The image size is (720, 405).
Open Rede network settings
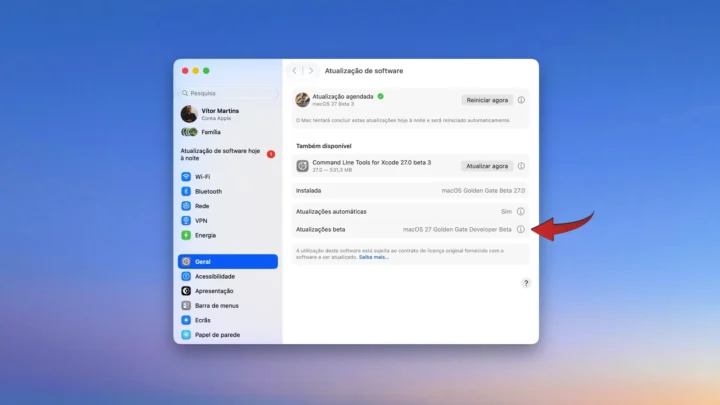tap(227, 206)
